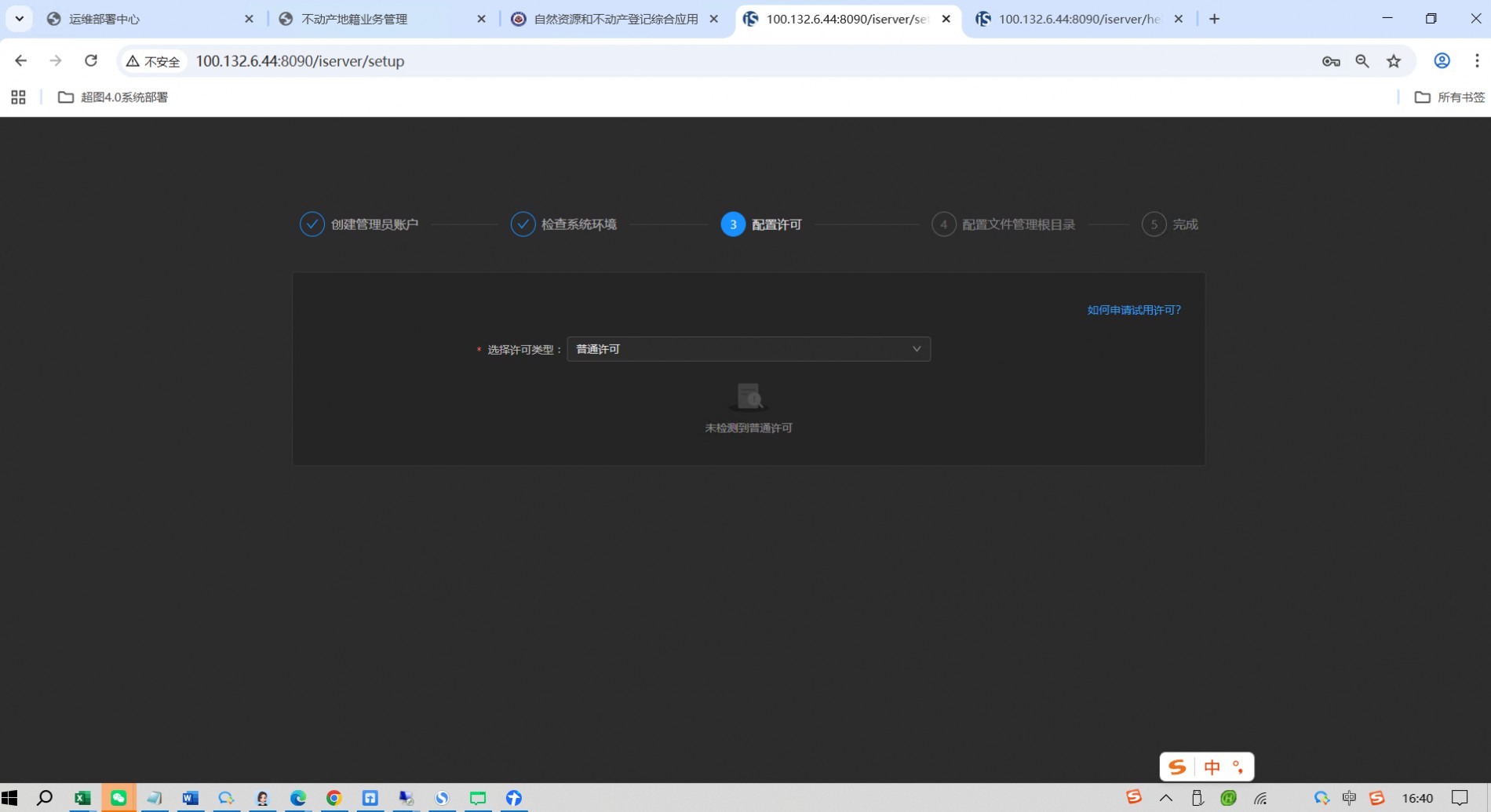The image size is (1491, 812).
Task: Open a new browser tab
Action: coord(1215,19)
